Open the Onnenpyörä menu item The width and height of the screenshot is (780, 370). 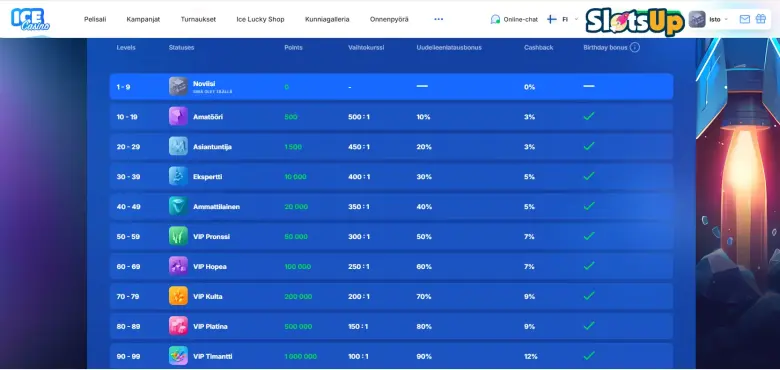(x=389, y=19)
